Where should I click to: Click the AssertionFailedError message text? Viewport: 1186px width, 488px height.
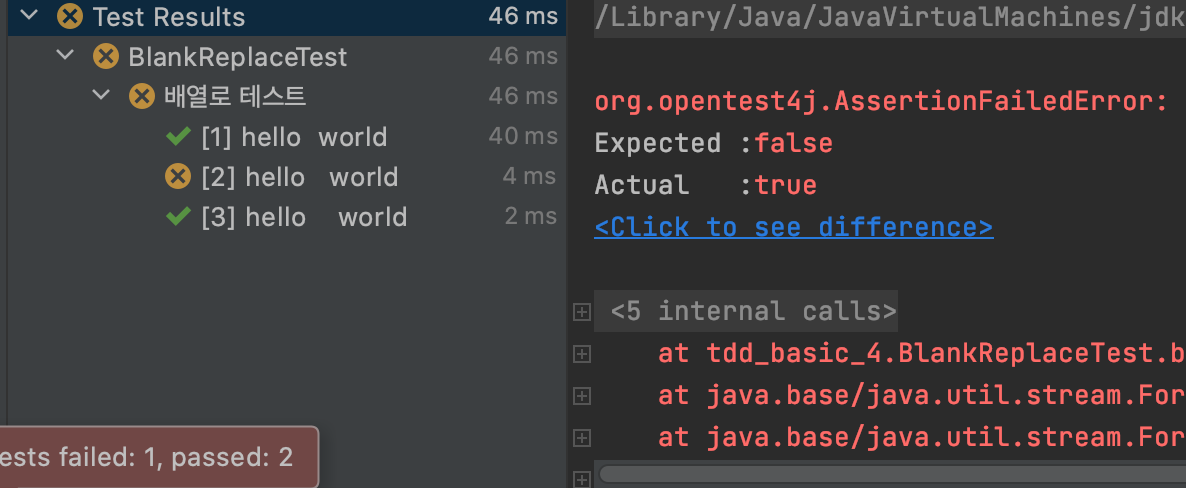tap(882, 101)
